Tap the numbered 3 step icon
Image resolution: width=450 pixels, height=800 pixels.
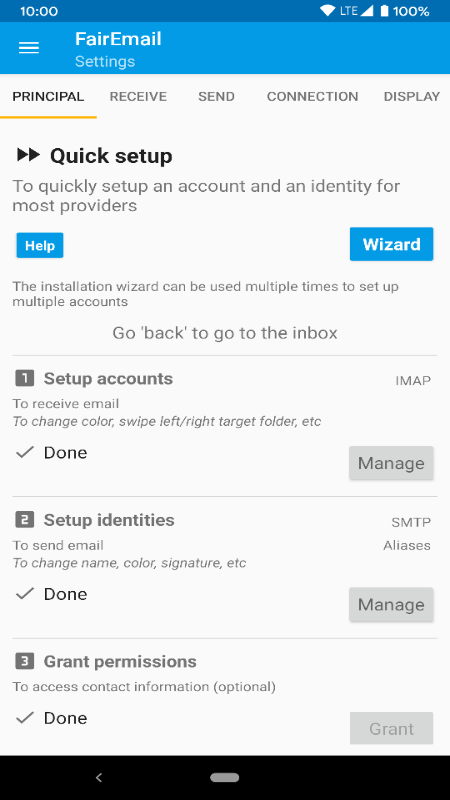(24, 661)
